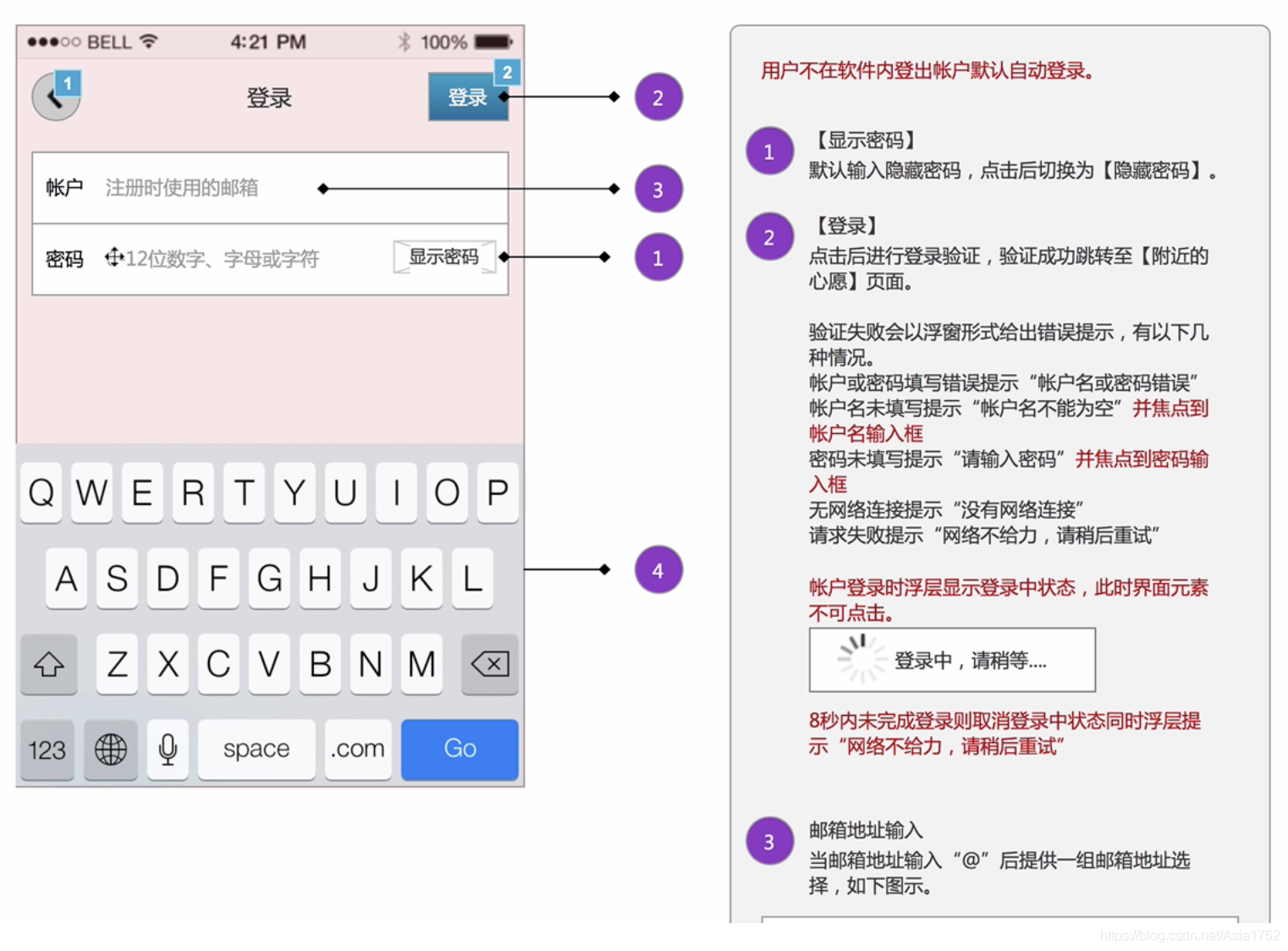Focus the 帐户 email input field
Image resolution: width=1288 pixels, height=951 pixels.
[x=270, y=188]
